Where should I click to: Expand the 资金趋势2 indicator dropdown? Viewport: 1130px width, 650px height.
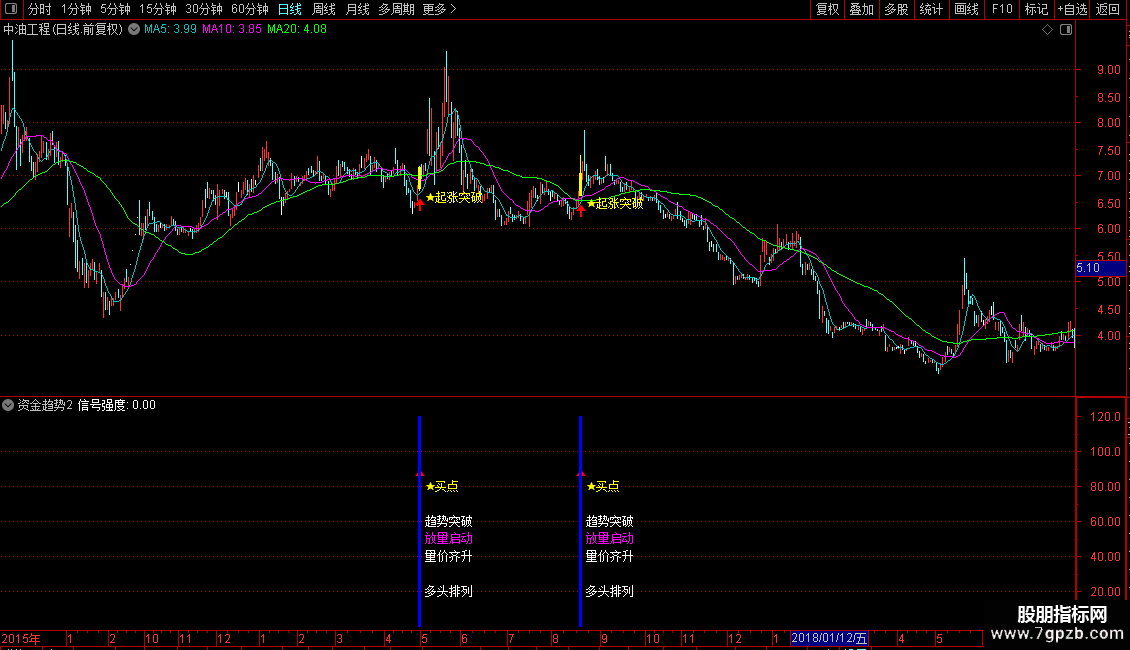pyautogui.click(x=8, y=405)
